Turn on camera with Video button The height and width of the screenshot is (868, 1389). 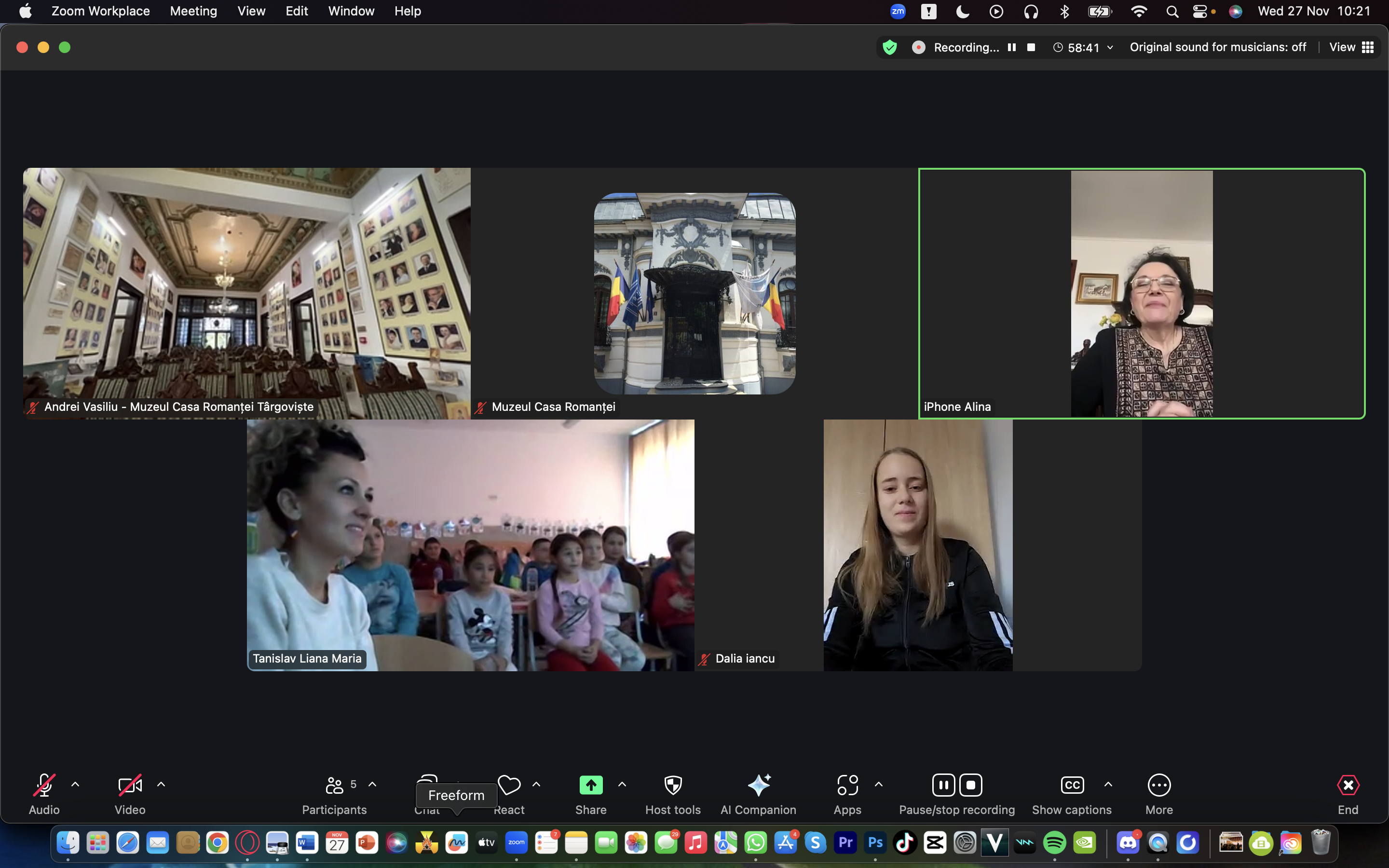coord(130,785)
